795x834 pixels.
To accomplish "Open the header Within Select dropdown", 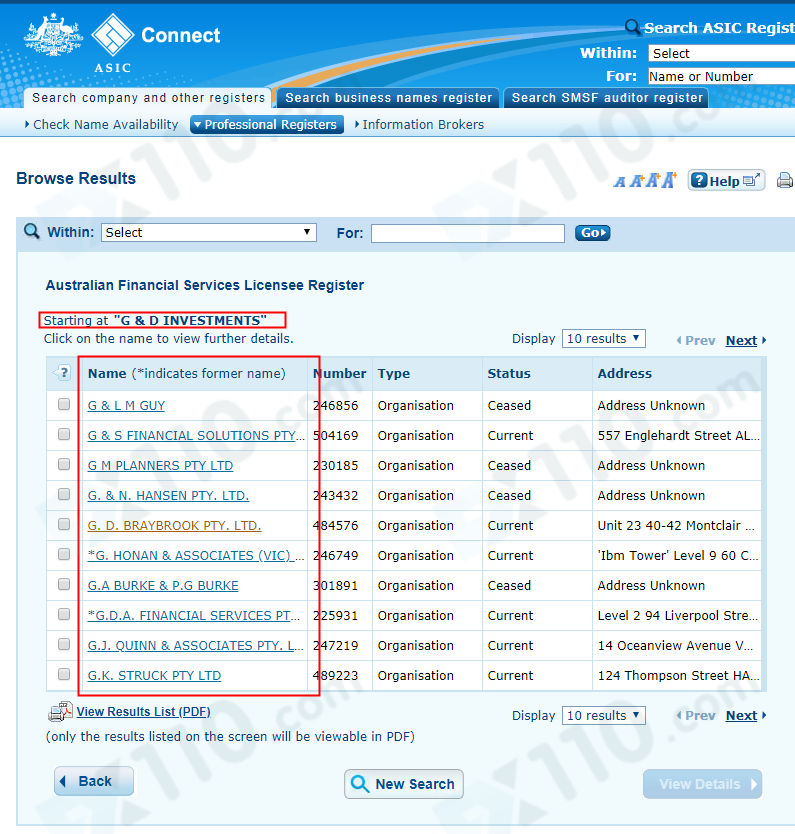I will [722, 53].
